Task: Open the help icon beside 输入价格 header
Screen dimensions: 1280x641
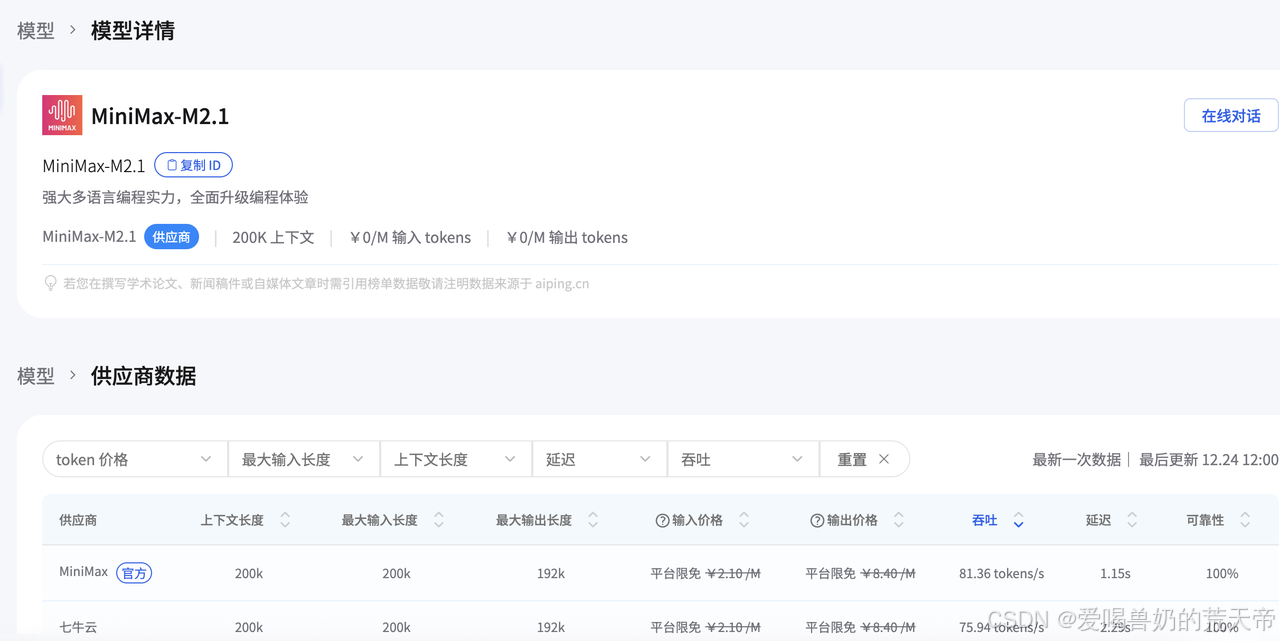Action: click(662, 519)
